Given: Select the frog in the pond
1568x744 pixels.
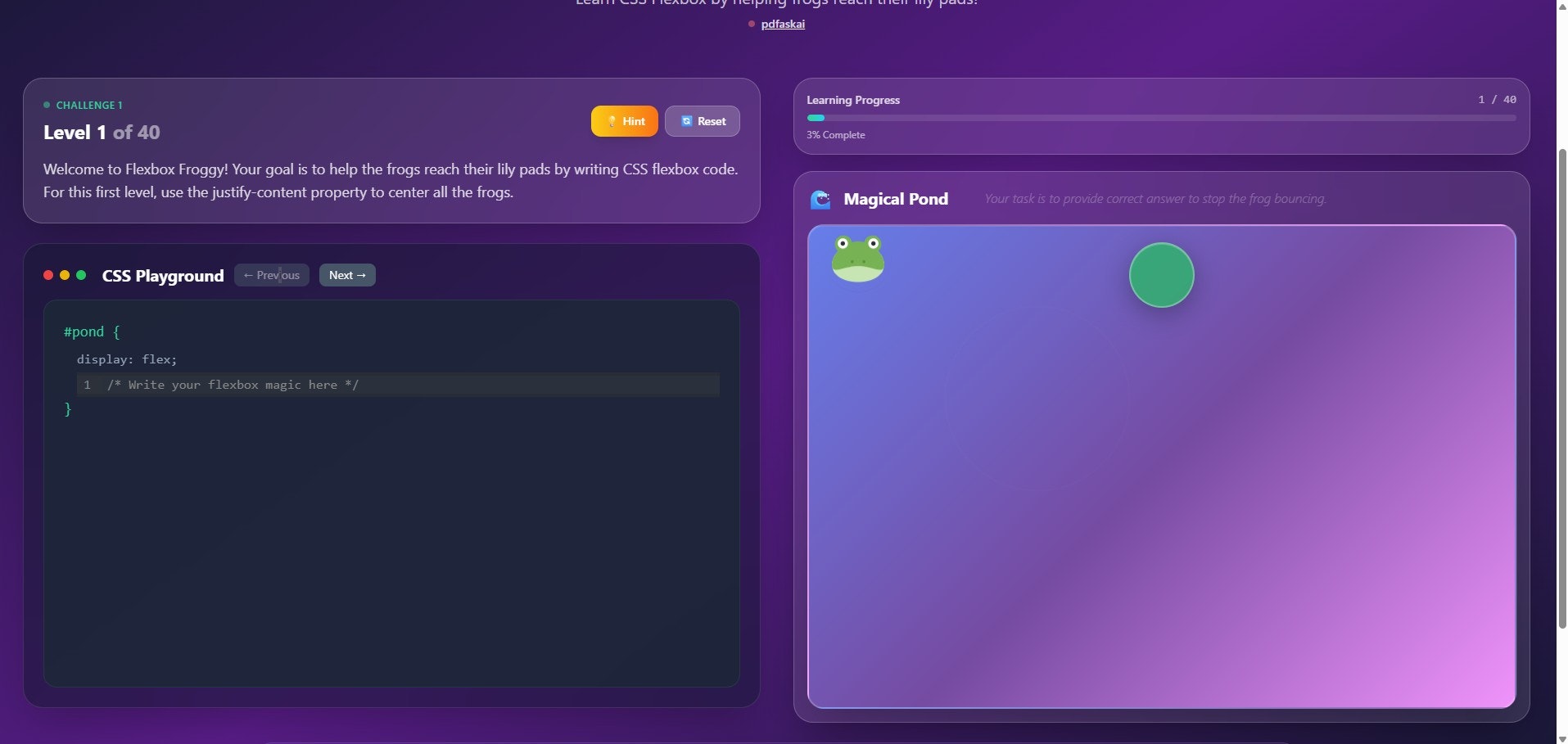Looking at the screenshot, I should [857, 257].
